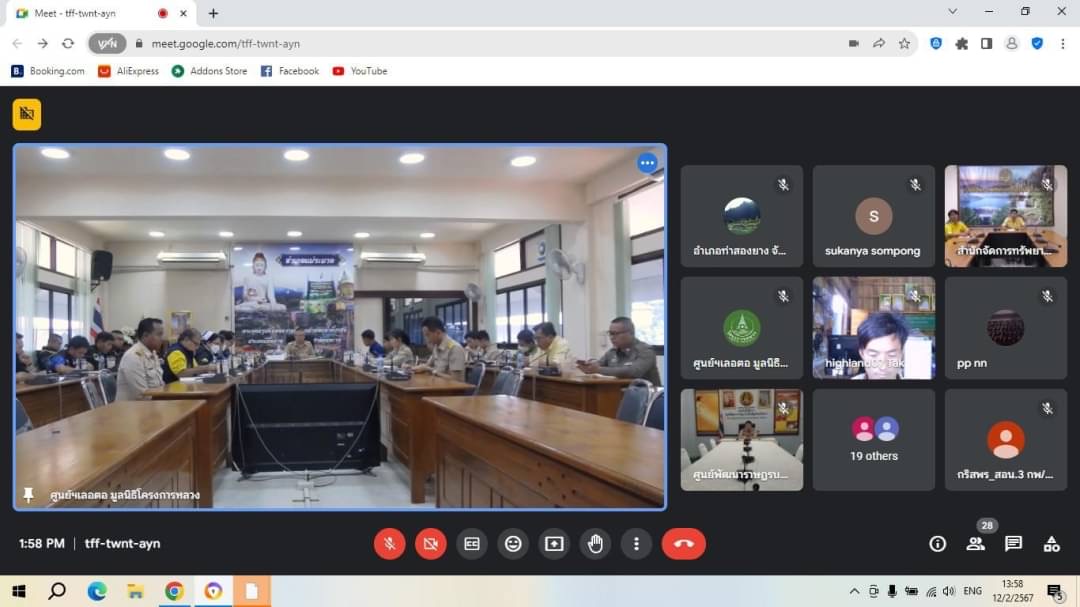Open the Addons Store bookmark
The height and width of the screenshot is (607, 1080).
(209, 71)
